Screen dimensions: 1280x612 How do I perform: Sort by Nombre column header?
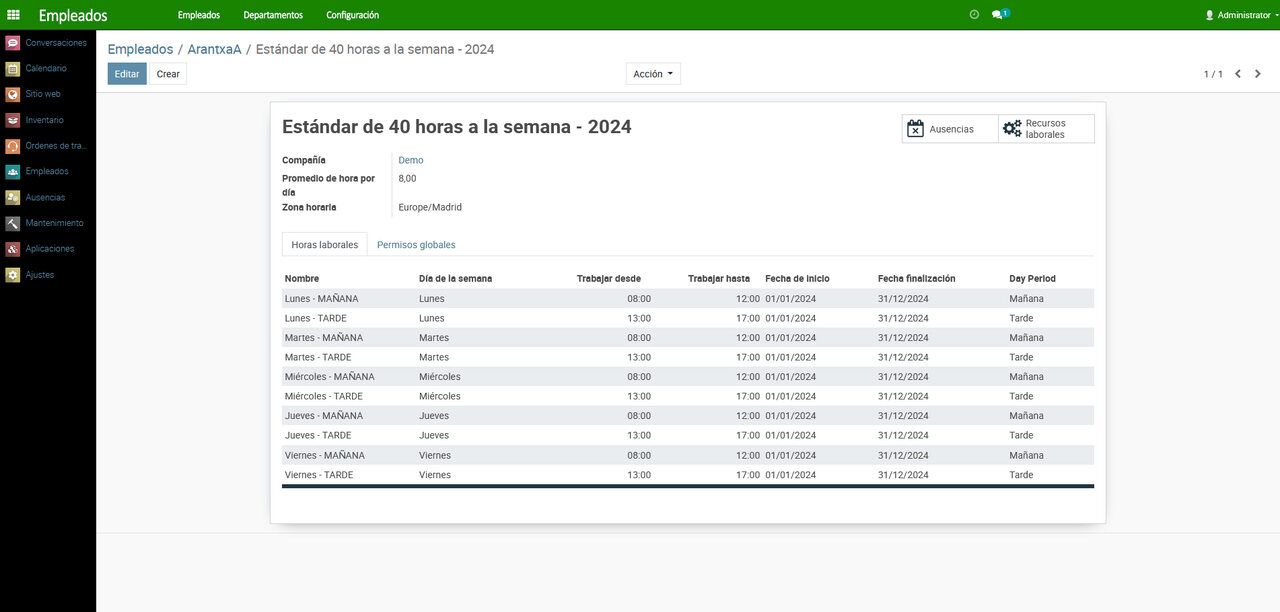click(x=302, y=279)
